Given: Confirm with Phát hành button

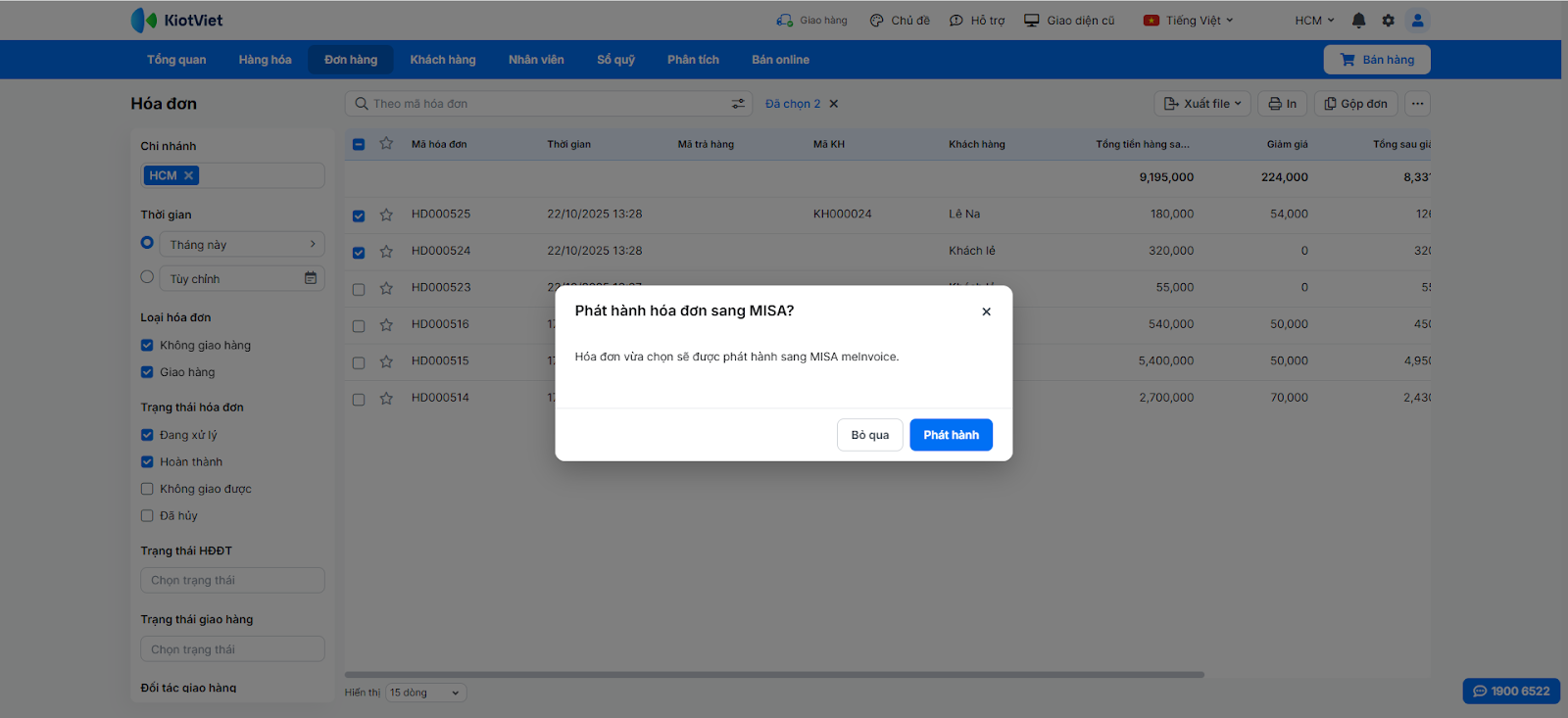Looking at the screenshot, I should point(951,435).
